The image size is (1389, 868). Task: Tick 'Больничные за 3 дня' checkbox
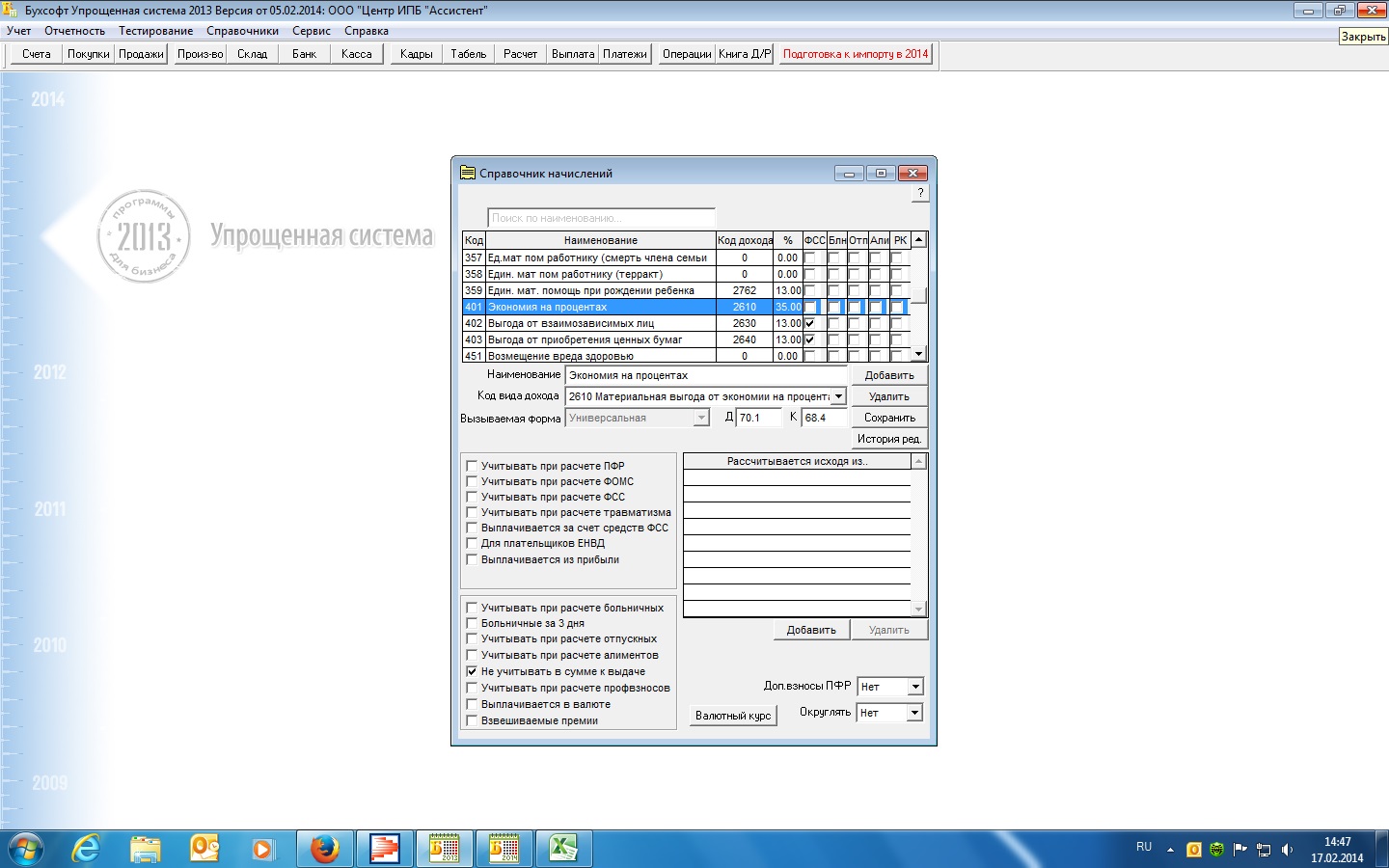(x=472, y=623)
